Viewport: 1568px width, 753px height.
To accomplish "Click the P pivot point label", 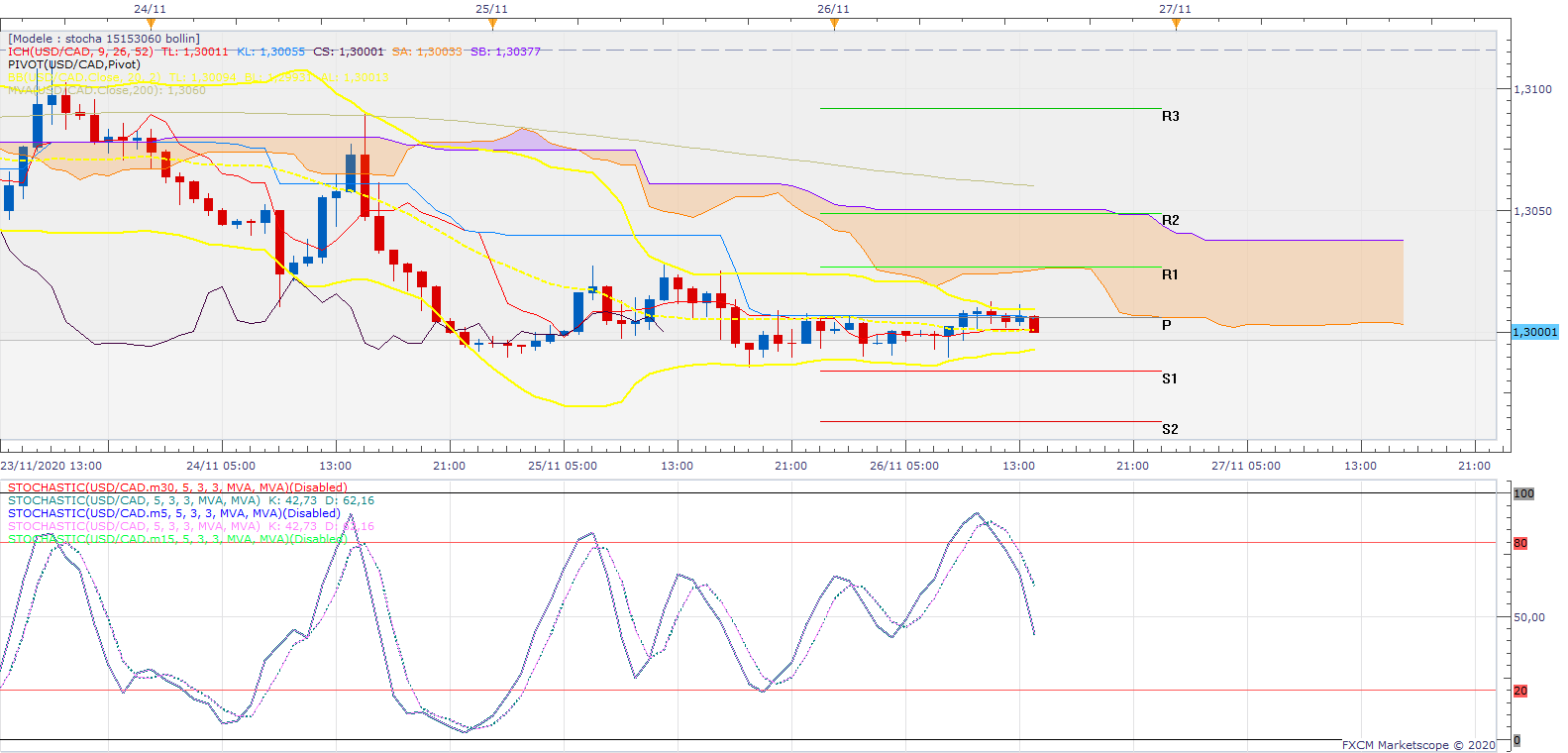I will pyautogui.click(x=1167, y=325).
